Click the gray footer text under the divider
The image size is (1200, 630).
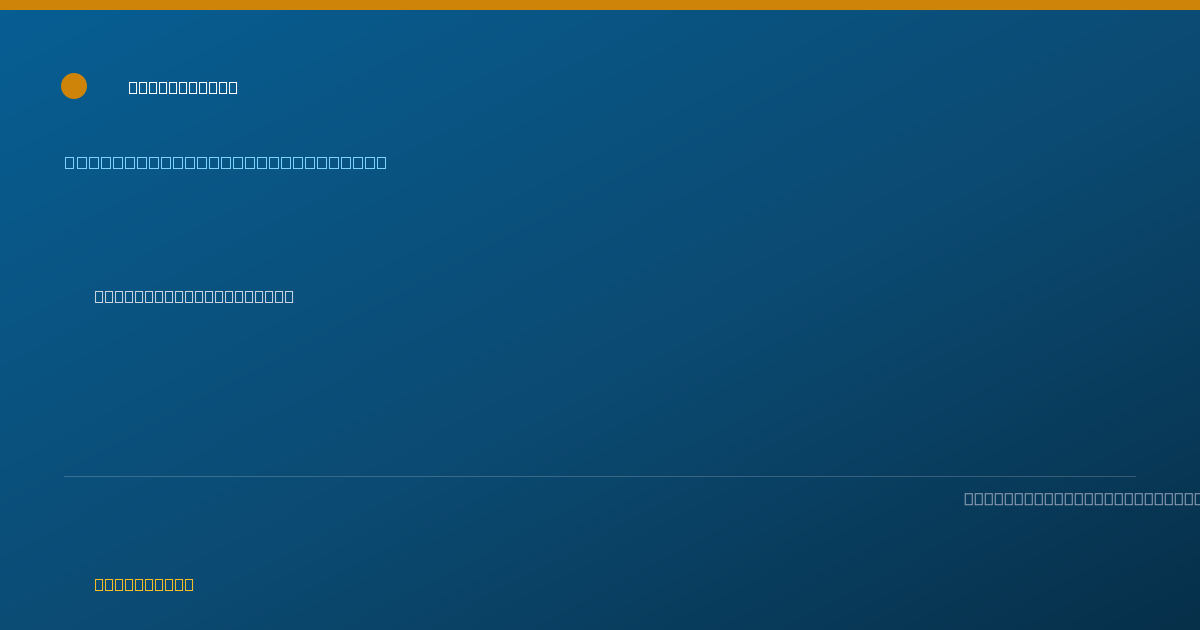click(x=1082, y=498)
